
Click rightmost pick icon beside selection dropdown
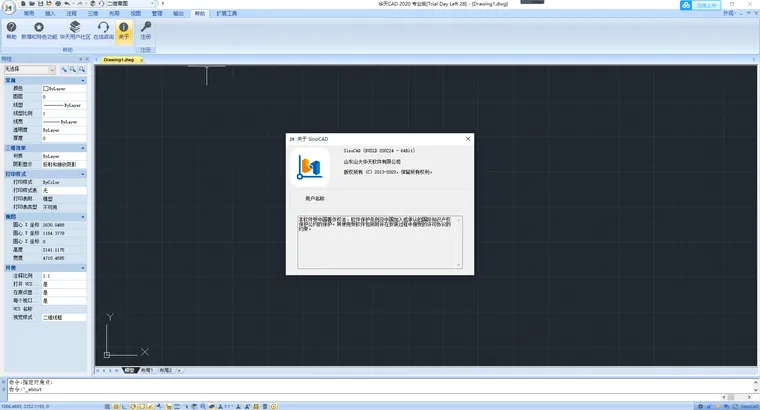coord(82,70)
